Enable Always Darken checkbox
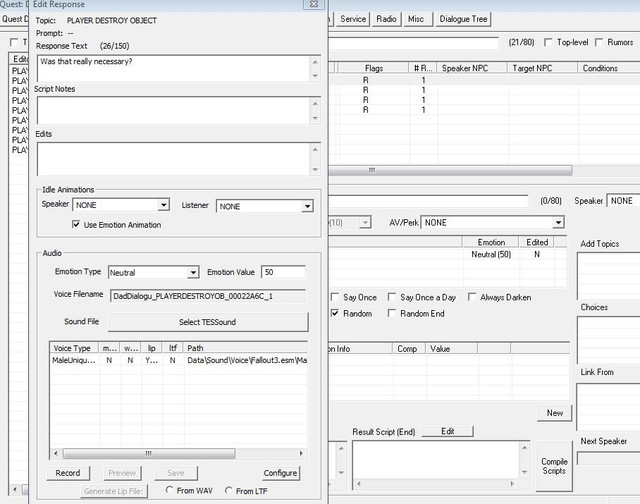The image size is (640, 504). [x=472, y=297]
